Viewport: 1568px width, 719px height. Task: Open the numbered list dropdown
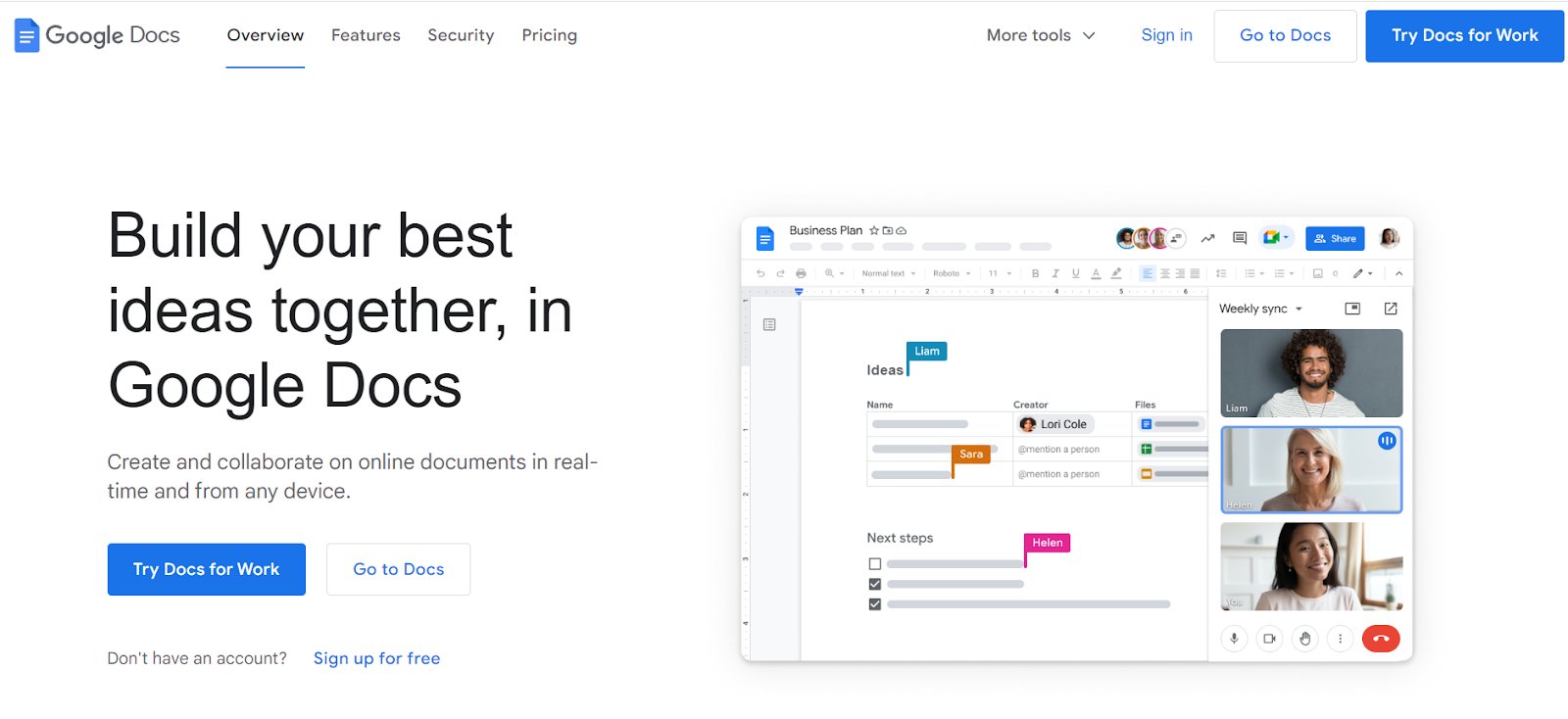(x=1284, y=273)
